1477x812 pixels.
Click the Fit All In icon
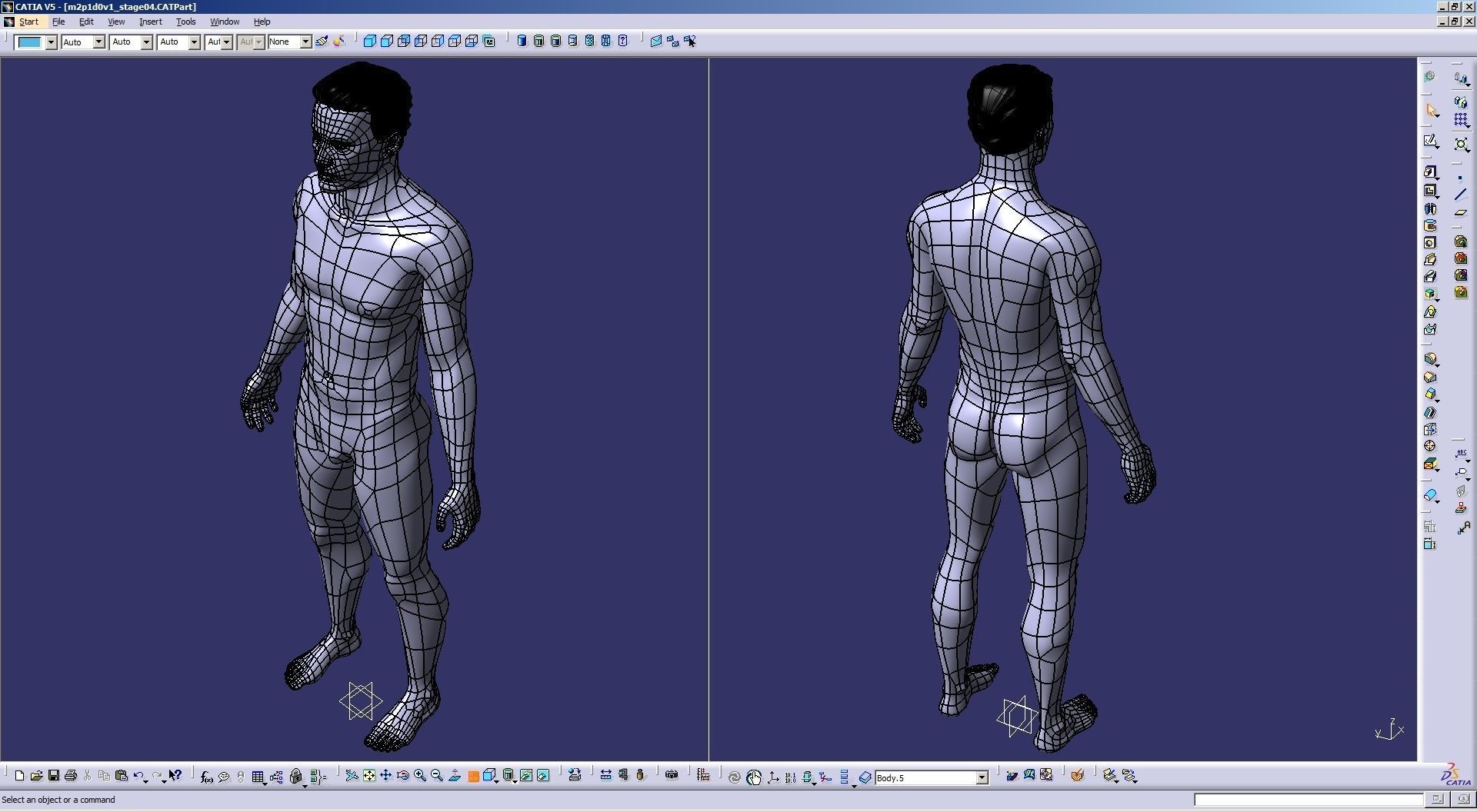369,776
